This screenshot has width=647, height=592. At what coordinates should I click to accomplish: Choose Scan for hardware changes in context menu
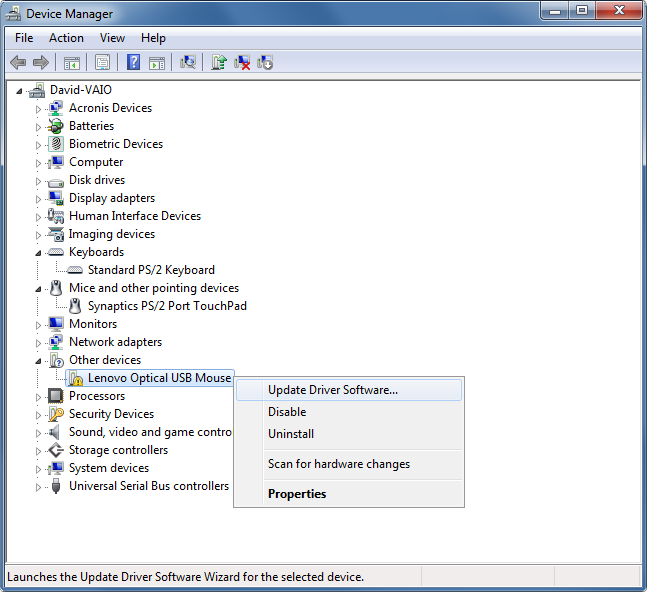pos(349,464)
